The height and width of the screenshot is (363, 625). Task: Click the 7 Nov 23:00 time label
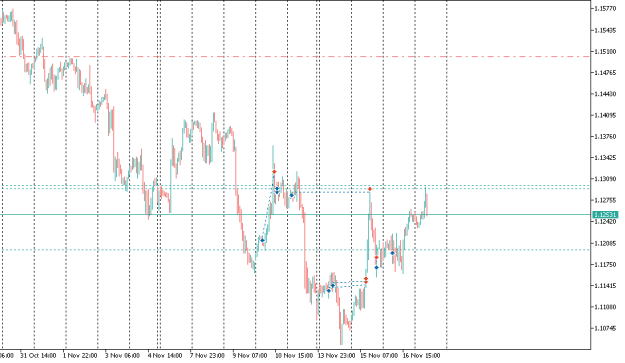click(207, 355)
